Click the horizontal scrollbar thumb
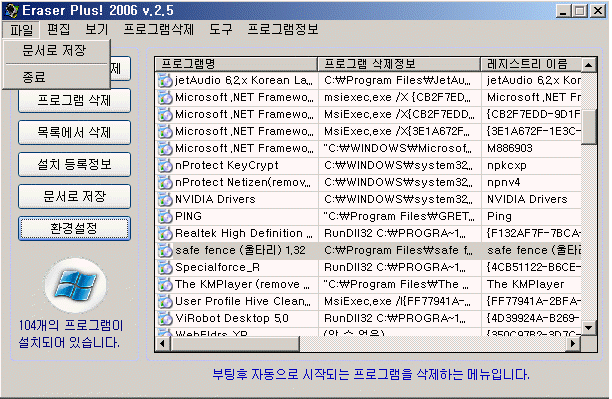This screenshot has width=612, height=399. pyautogui.click(x=235, y=344)
